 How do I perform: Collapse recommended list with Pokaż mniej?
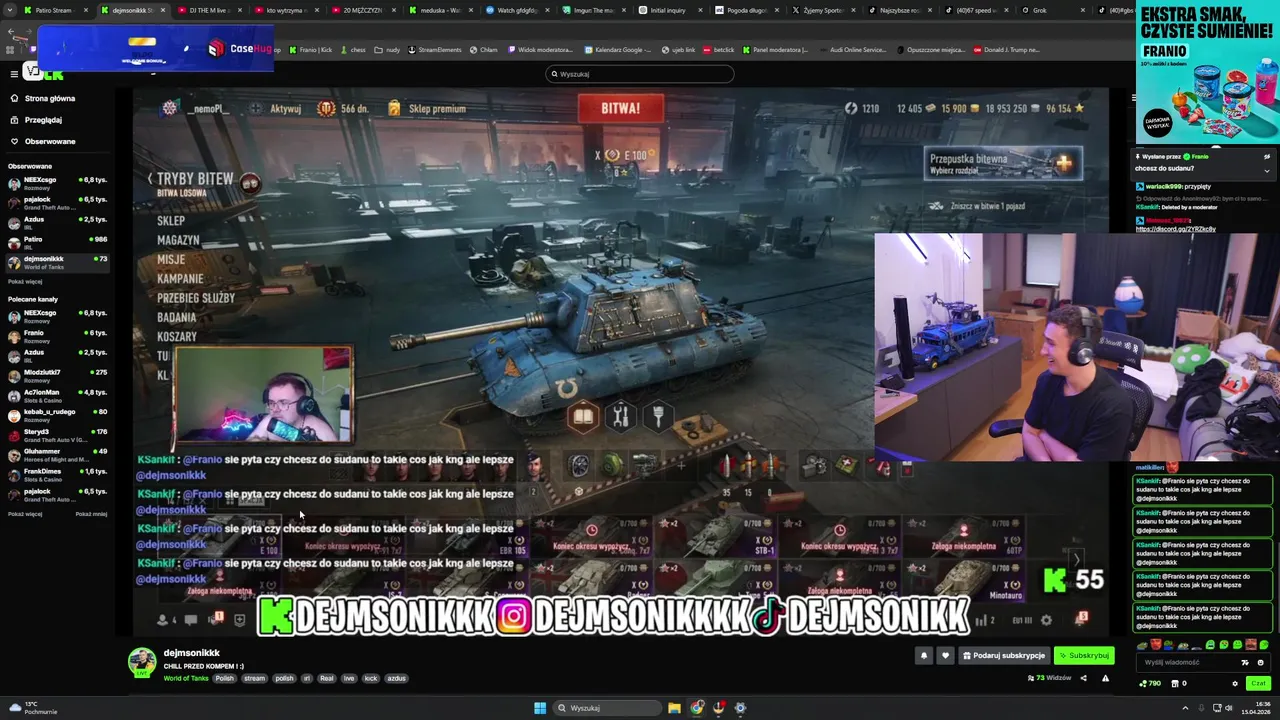[91, 514]
